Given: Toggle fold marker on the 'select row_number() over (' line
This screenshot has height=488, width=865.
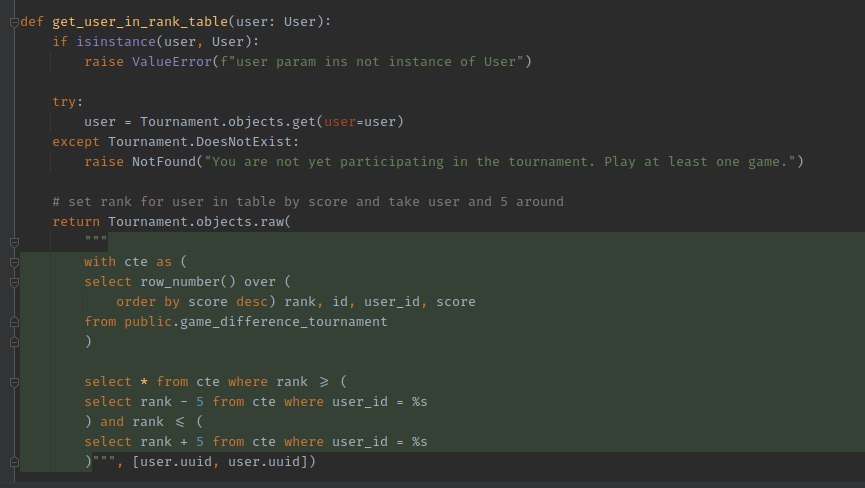Looking at the screenshot, I should (x=14, y=282).
